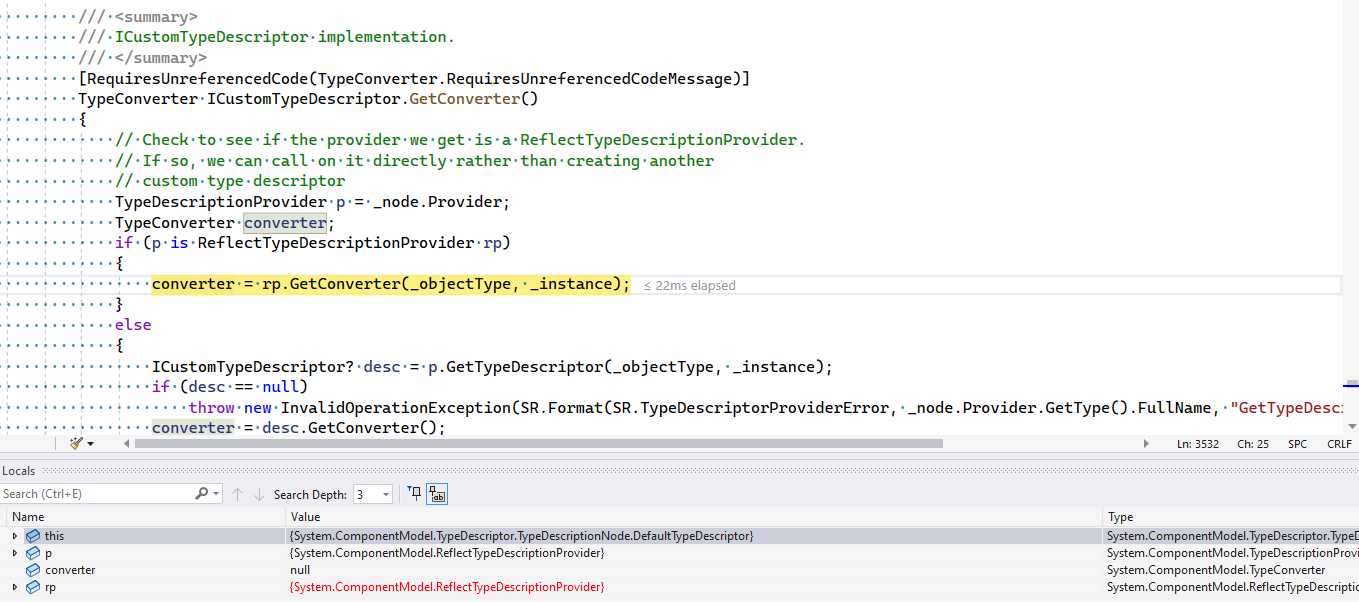Click the find next down arrow

[x=259, y=494]
